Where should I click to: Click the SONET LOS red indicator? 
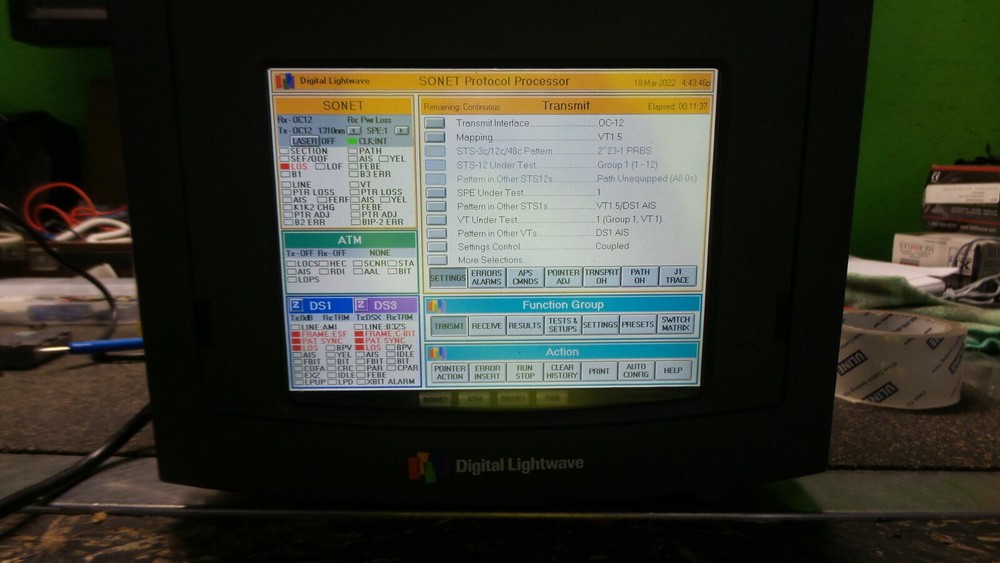point(285,166)
